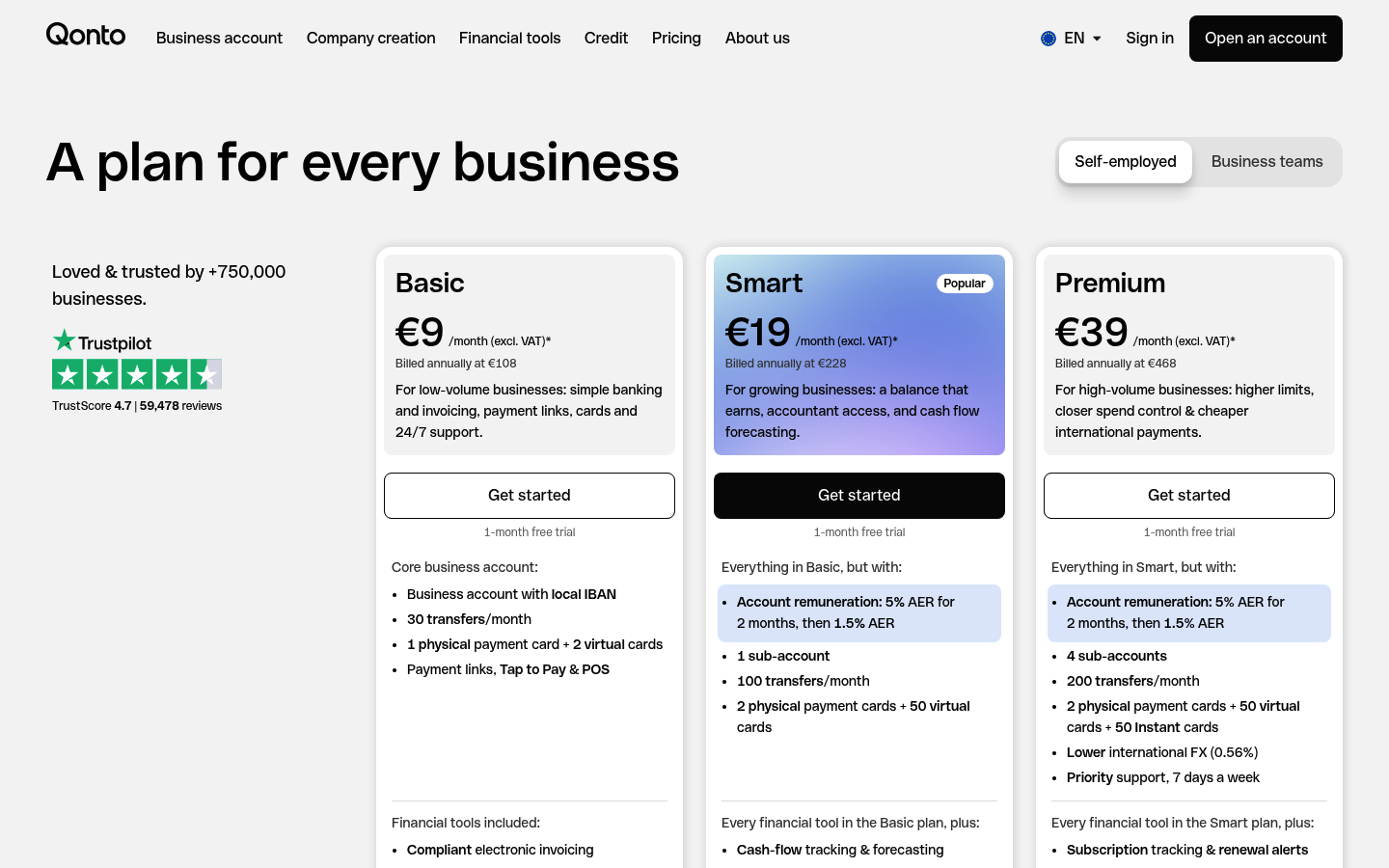
Task: Get started with the Premium plan
Action: (1189, 496)
